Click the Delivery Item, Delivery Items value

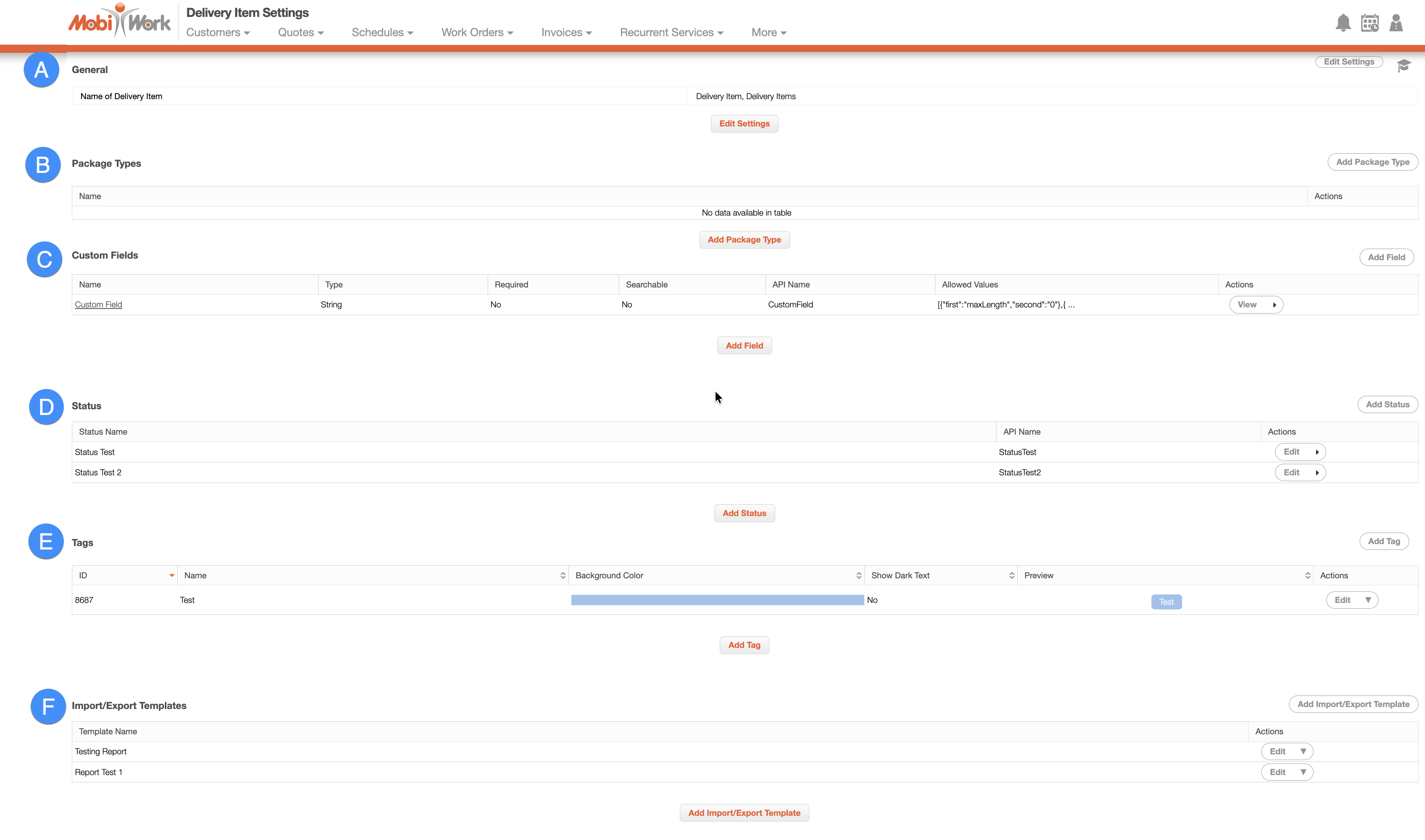(x=745, y=96)
